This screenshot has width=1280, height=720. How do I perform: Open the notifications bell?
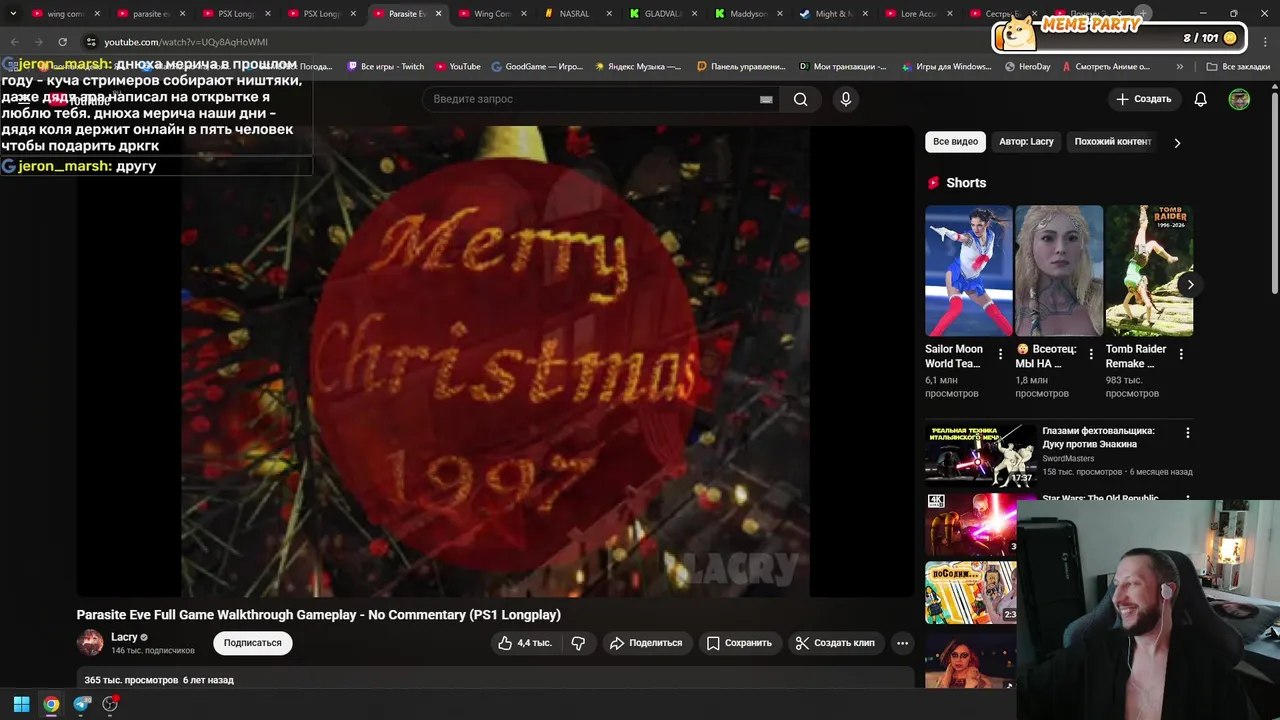pos(1200,99)
